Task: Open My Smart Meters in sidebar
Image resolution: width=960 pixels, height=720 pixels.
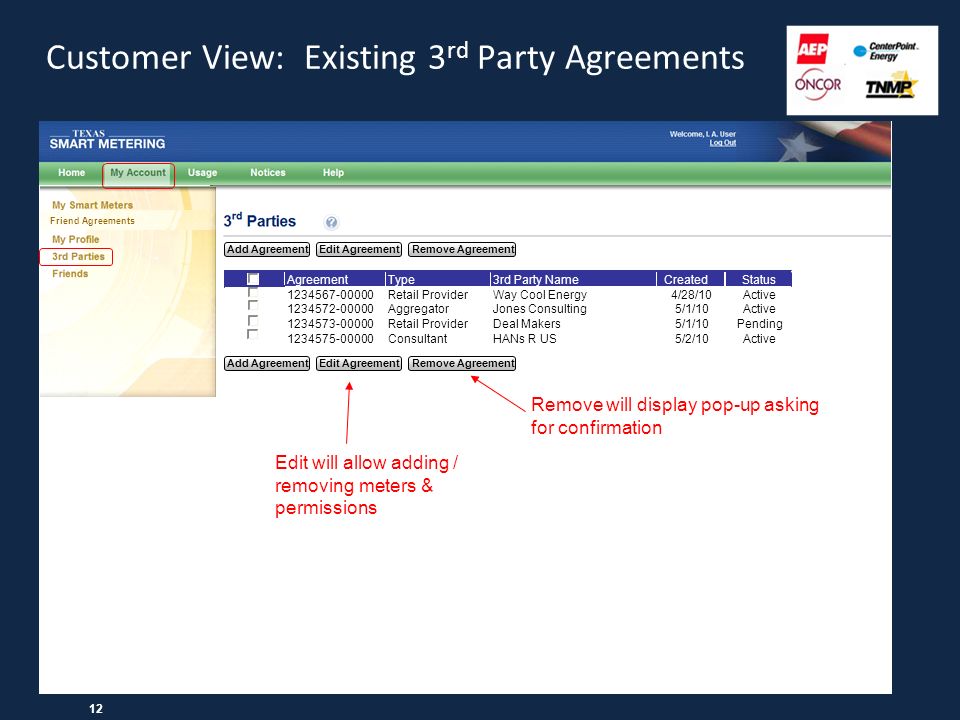Action: tap(92, 205)
